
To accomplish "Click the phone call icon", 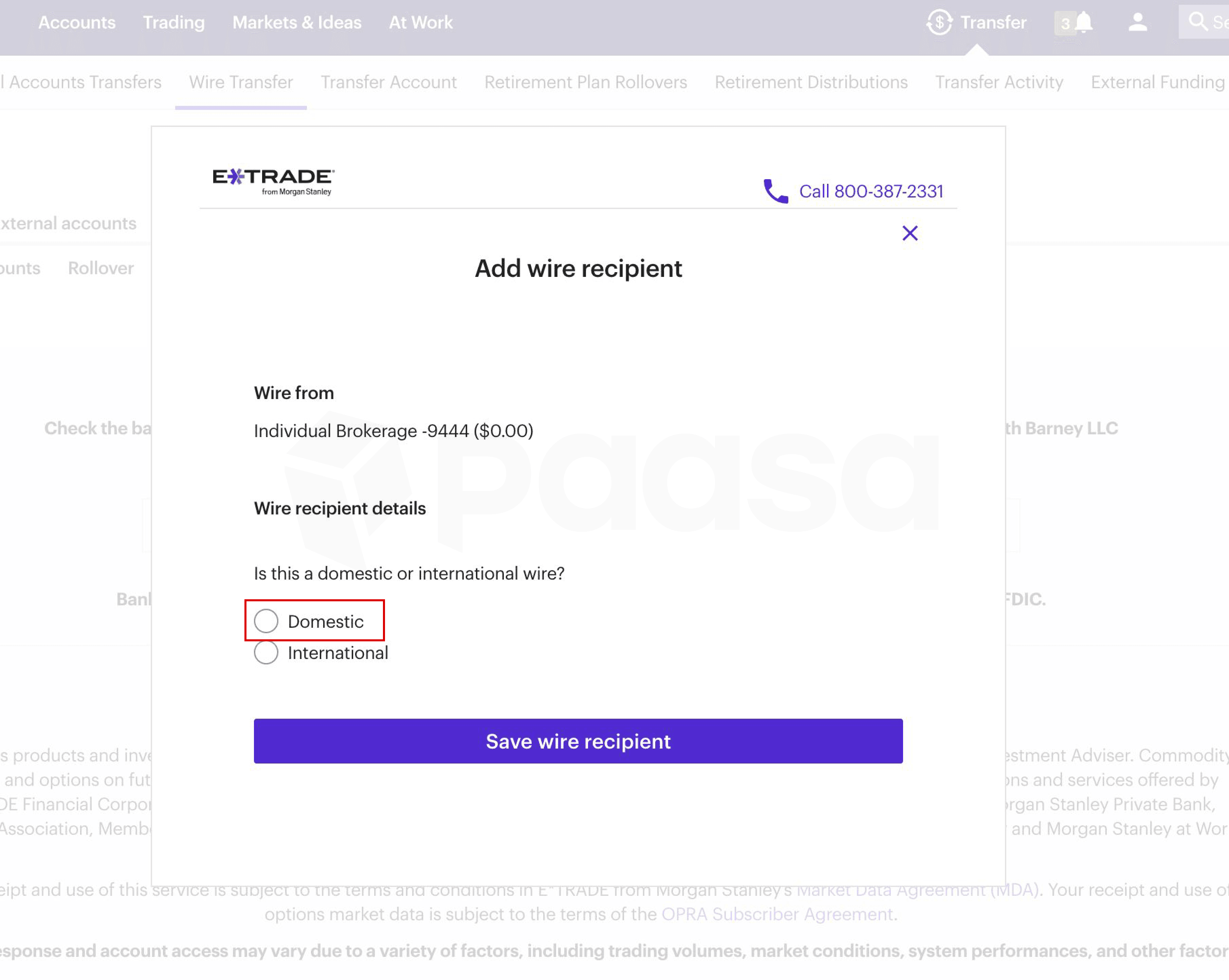I will coord(775,191).
